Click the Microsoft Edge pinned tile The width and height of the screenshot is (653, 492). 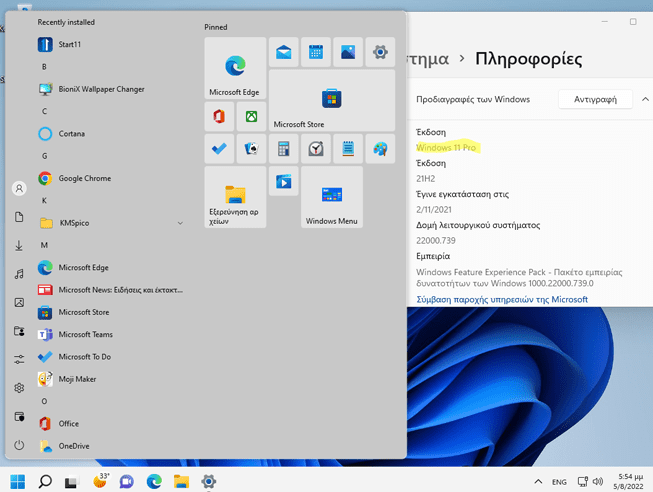tap(235, 68)
